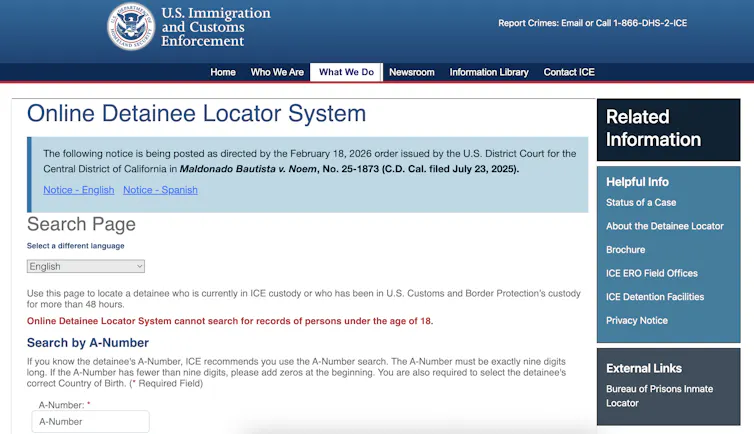754x434 pixels.
Task: Open the Privacy Notice link
Action: tap(637, 320)
